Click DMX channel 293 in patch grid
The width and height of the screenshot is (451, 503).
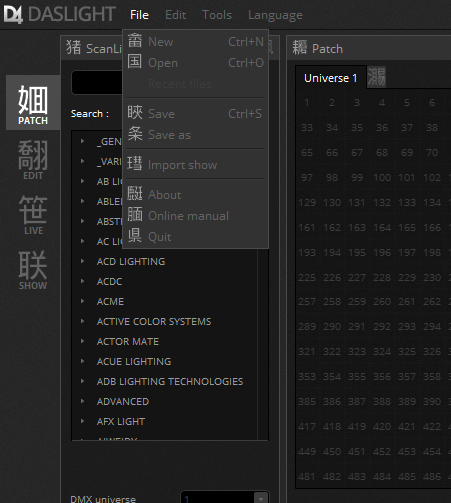tap(407, 326)
